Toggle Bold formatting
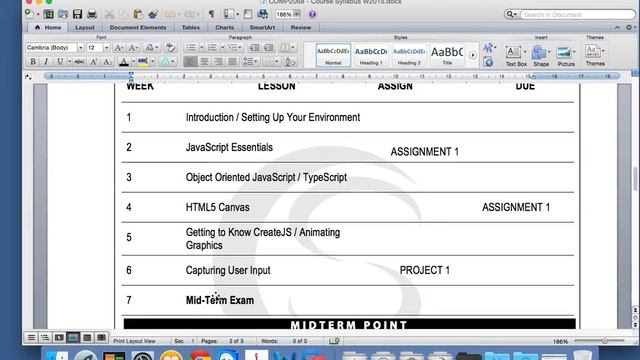 [33, 62]
